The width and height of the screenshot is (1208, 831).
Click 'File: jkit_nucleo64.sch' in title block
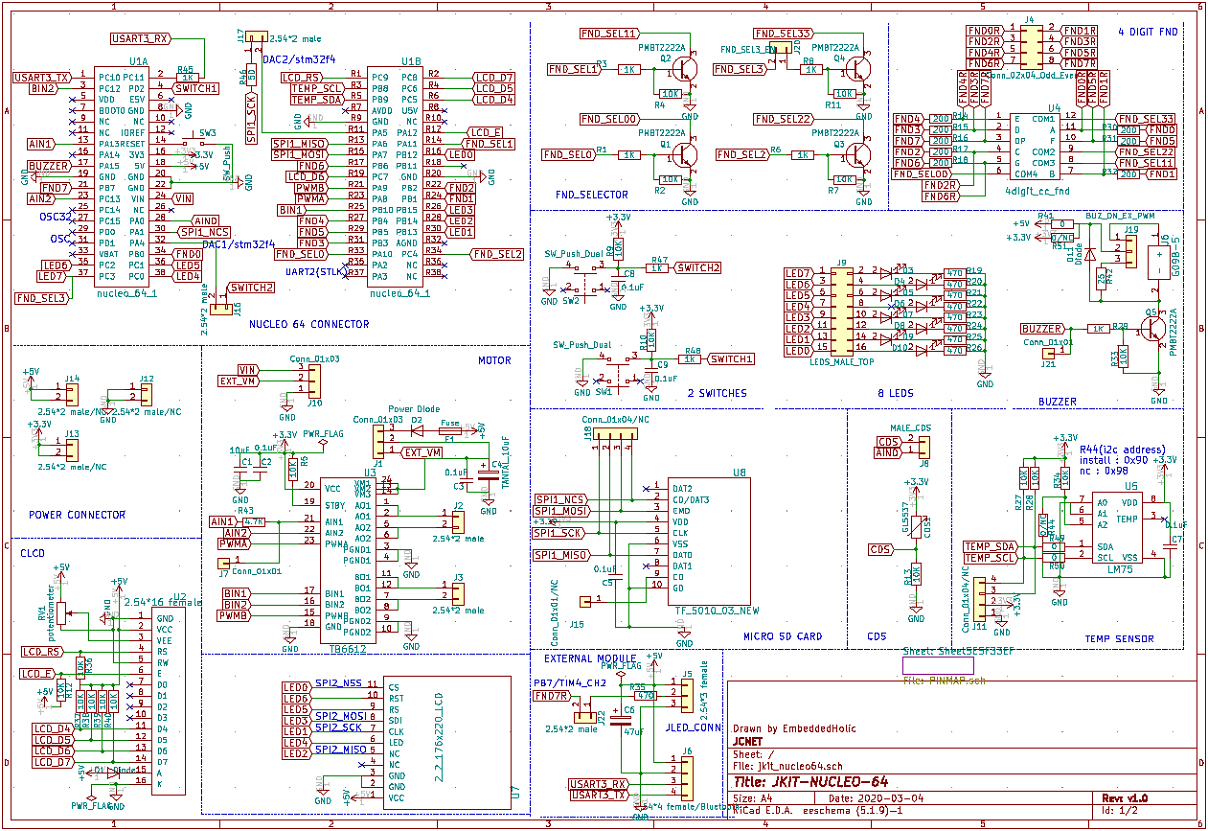coord(790,766)
